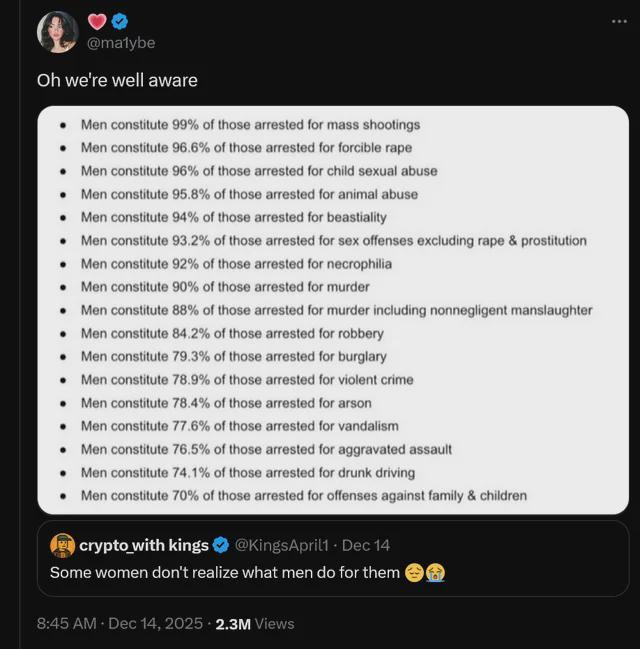Click the blue verified badge beside the heart
640x649 pixels.
[119, 21]
